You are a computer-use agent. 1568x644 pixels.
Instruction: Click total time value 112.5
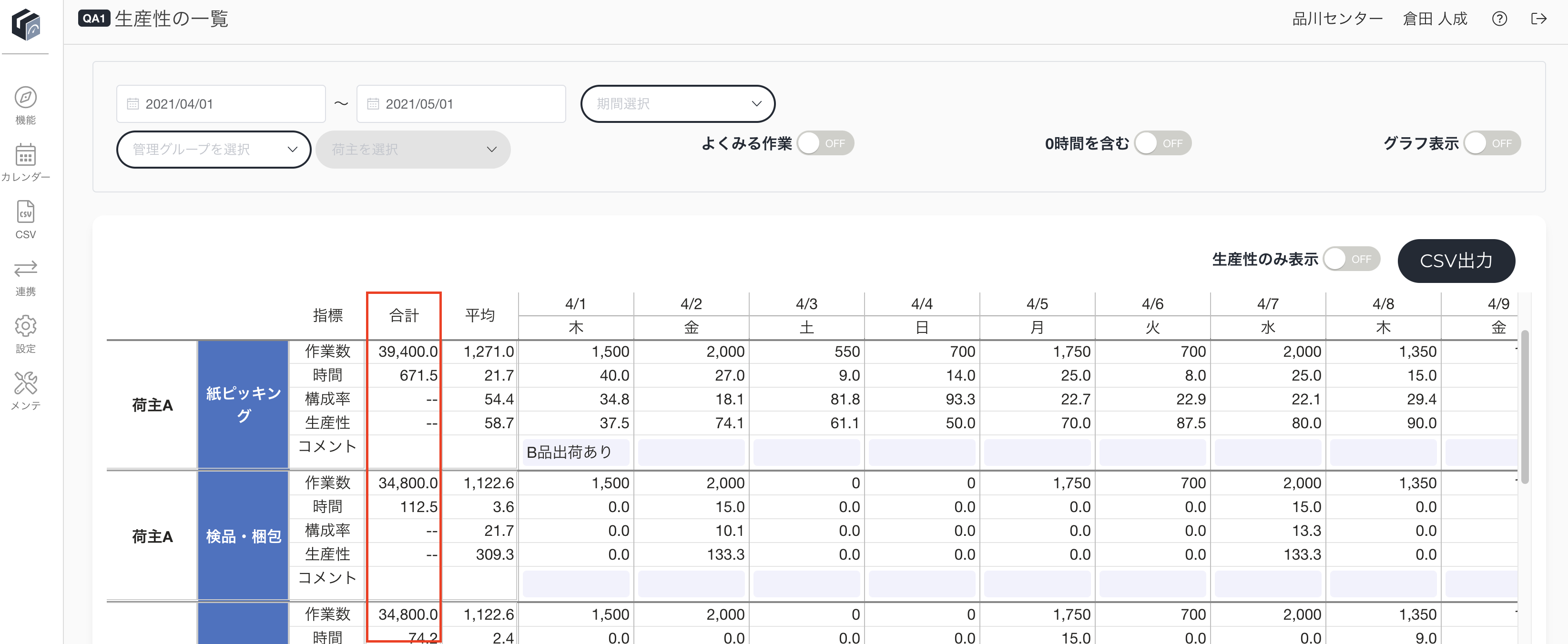(x=418, y=506)
